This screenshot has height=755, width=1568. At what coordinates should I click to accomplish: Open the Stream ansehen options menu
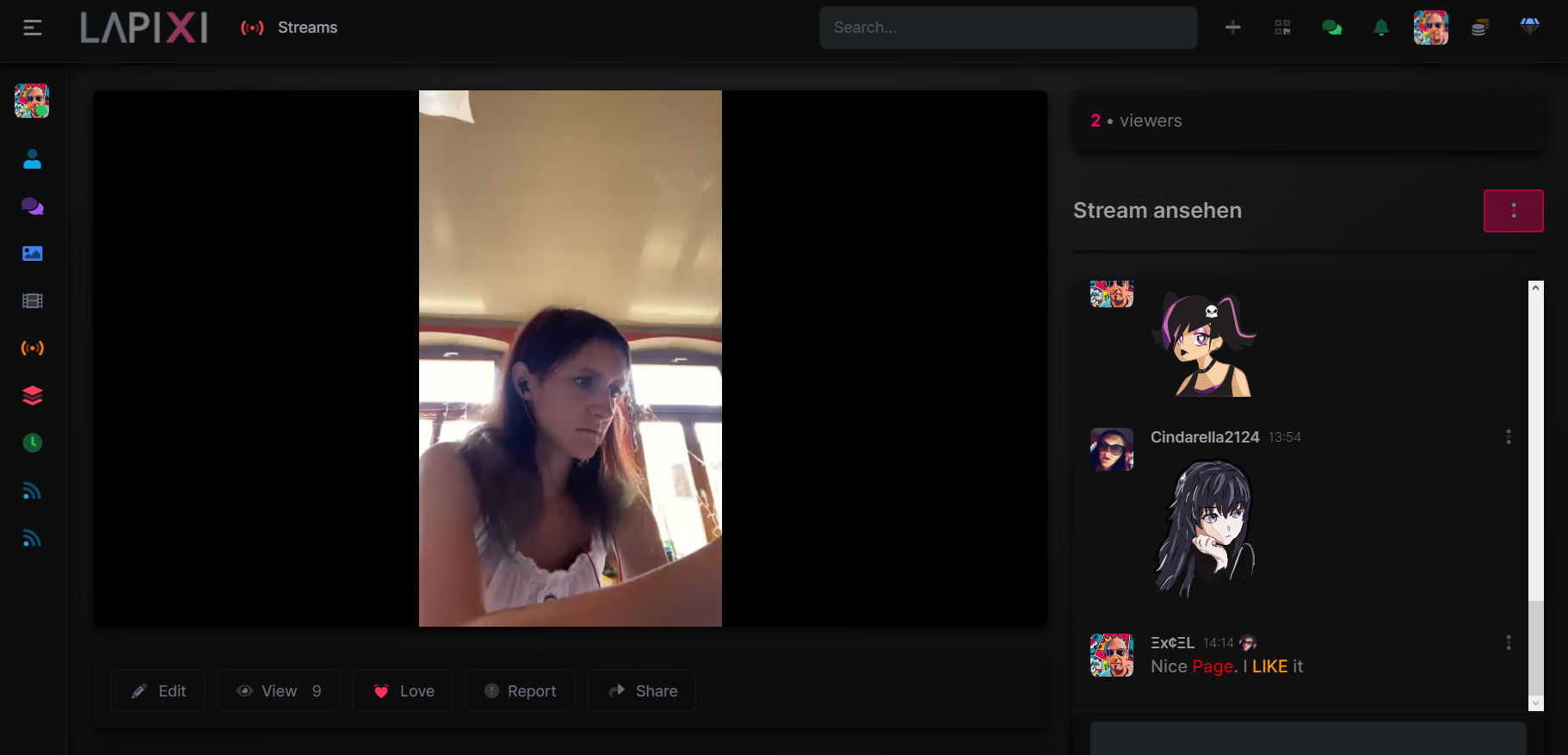click(1513, 211)
